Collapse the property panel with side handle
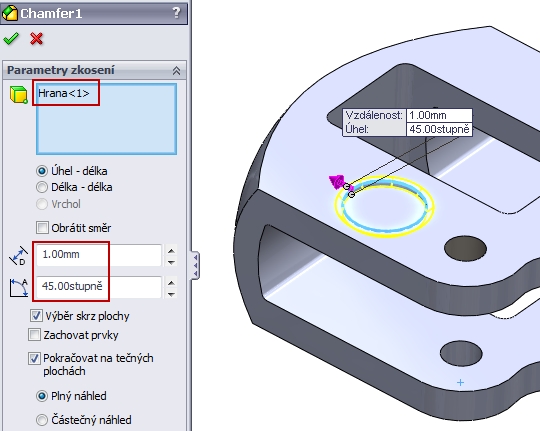The image size is (540, 431). (195, 265)
